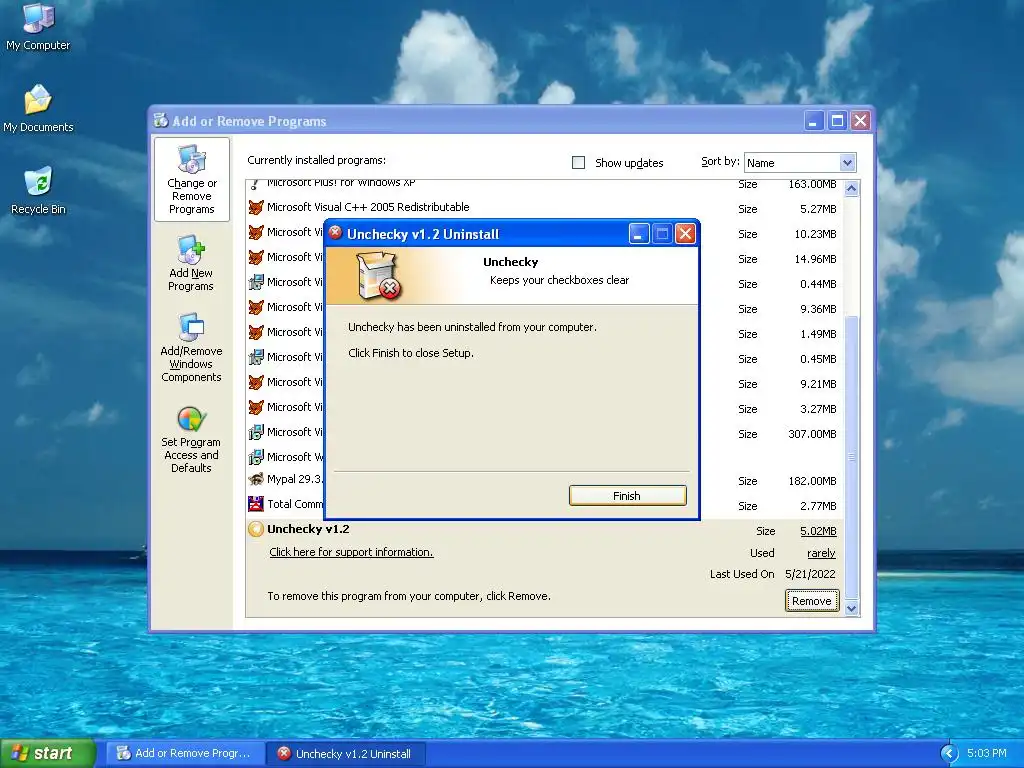Click the red icon in Unchecky title bar
1024x768 pixels.
click(x=336, y=232)
